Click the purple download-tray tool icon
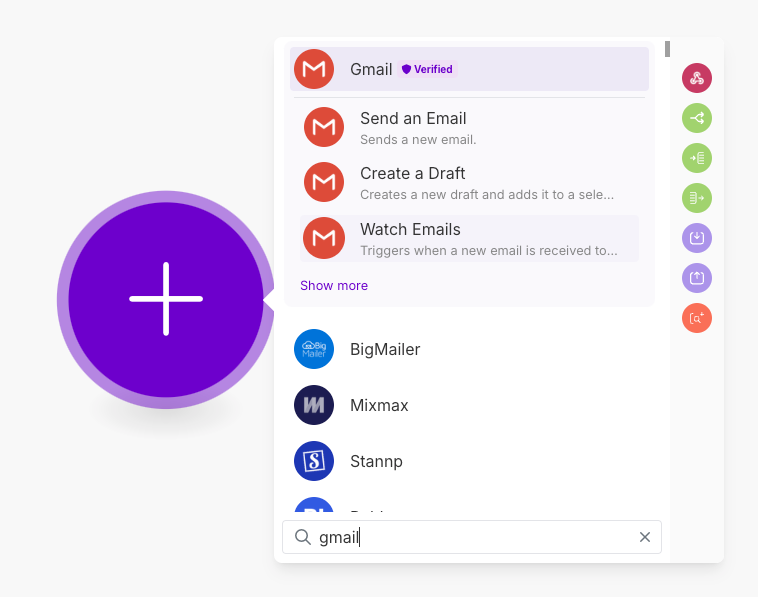Viewport: 758px width, 597px height. tap(697, 238)
